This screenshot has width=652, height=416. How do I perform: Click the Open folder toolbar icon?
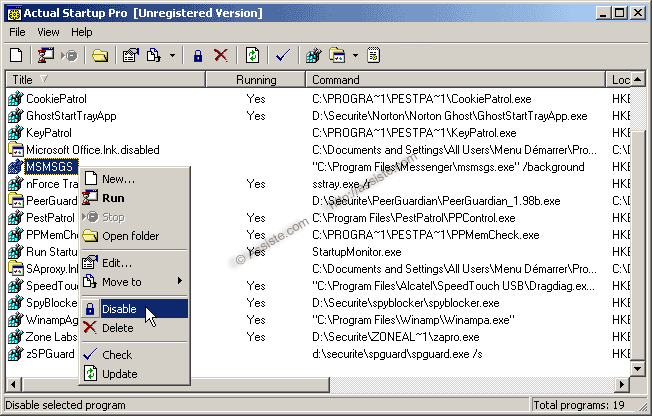click(100, 55)
